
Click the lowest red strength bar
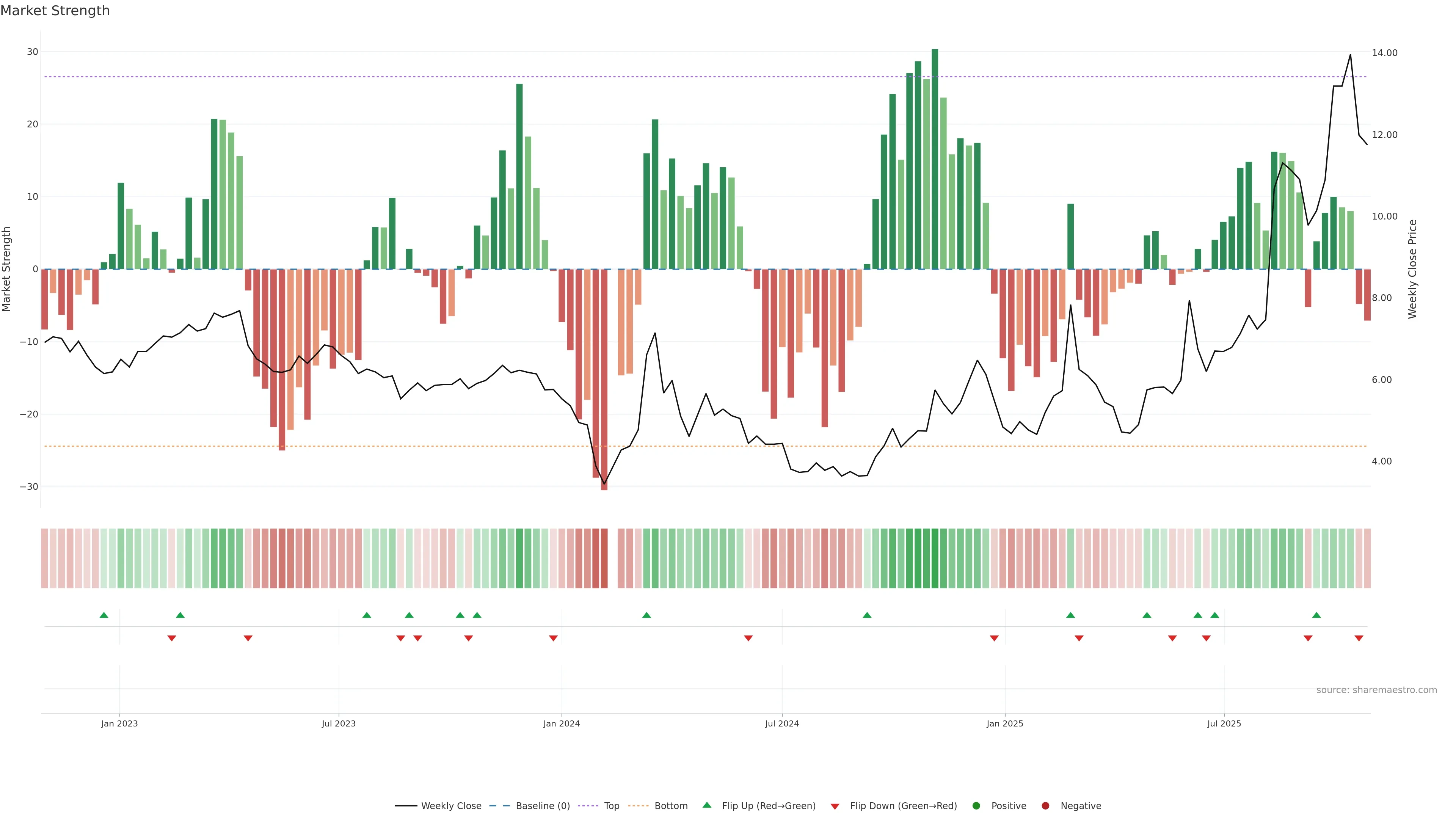604,379
